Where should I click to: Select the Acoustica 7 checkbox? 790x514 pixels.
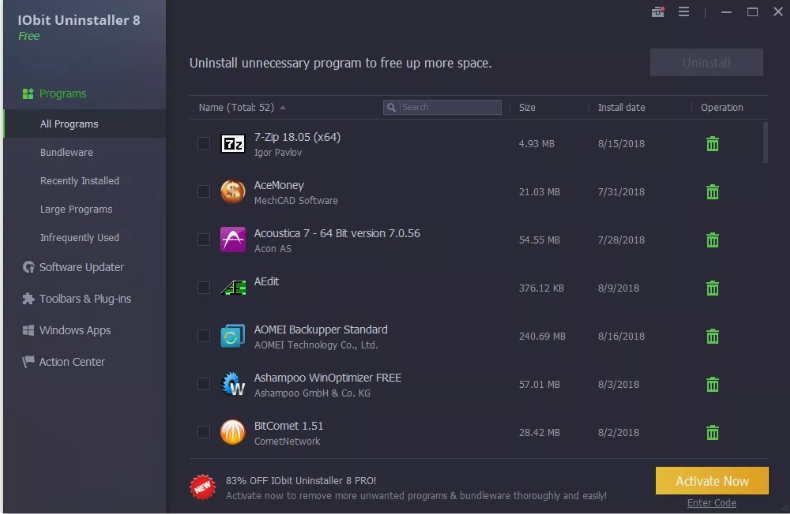pos(204,239)
